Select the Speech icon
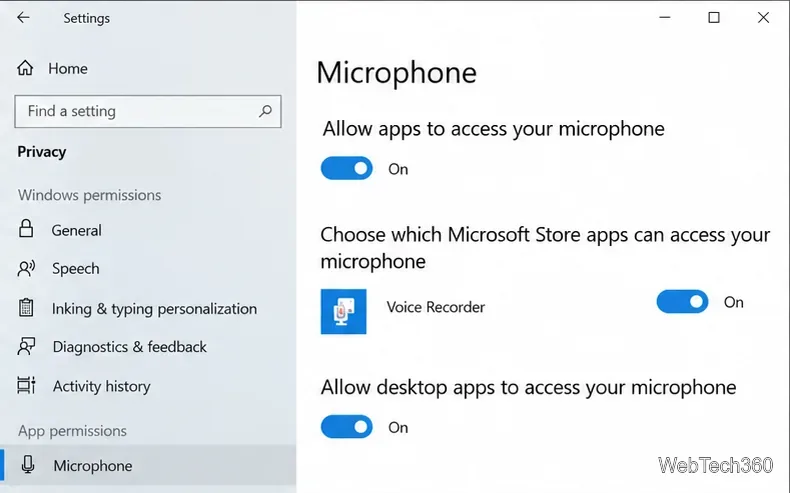This screenshot has height=493, width=790. point(26,268)
